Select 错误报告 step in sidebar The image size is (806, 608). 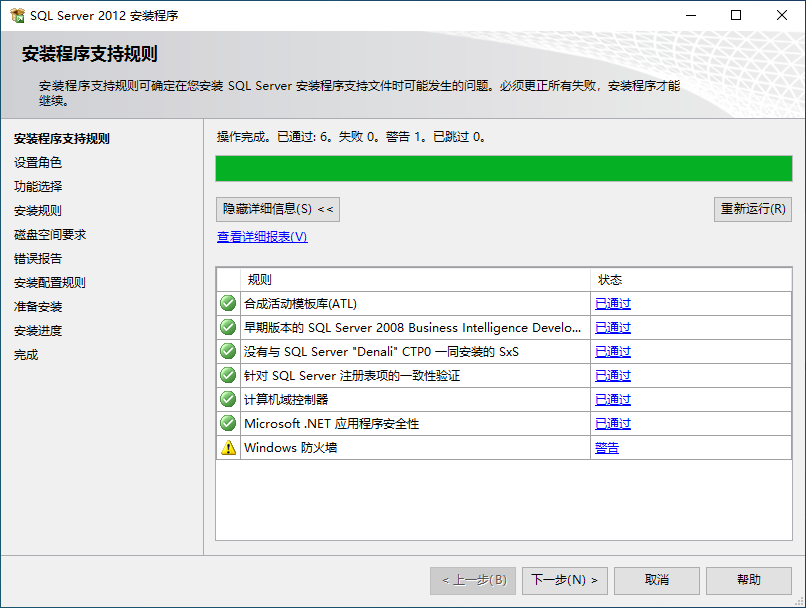coord(38,259)
